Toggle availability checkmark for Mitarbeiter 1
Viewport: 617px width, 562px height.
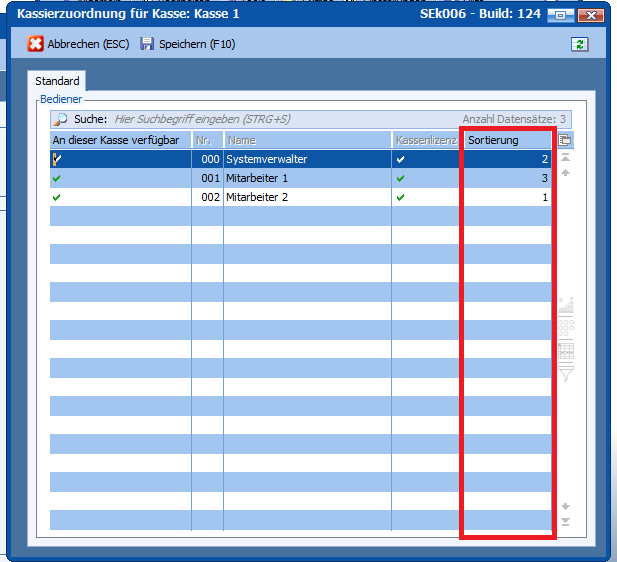point(57,178)
